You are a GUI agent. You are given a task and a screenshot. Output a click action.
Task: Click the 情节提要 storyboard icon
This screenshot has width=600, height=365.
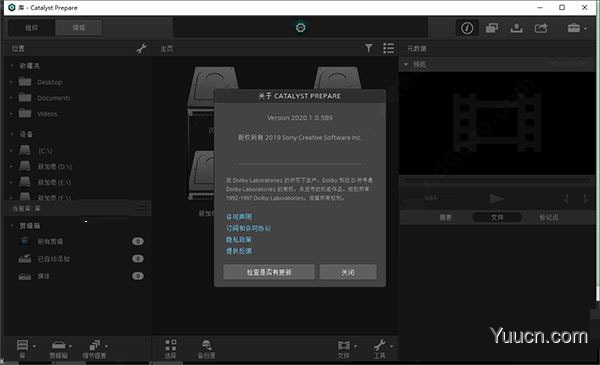point(95,345)
